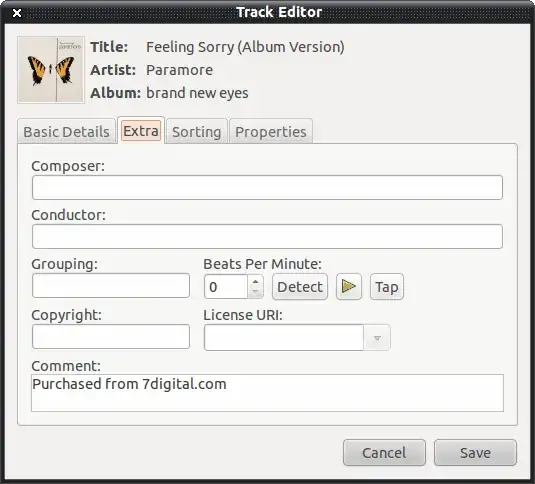Click the Copyright text field
The height and width of the screenshot is (484, 535).
point(111,337)
